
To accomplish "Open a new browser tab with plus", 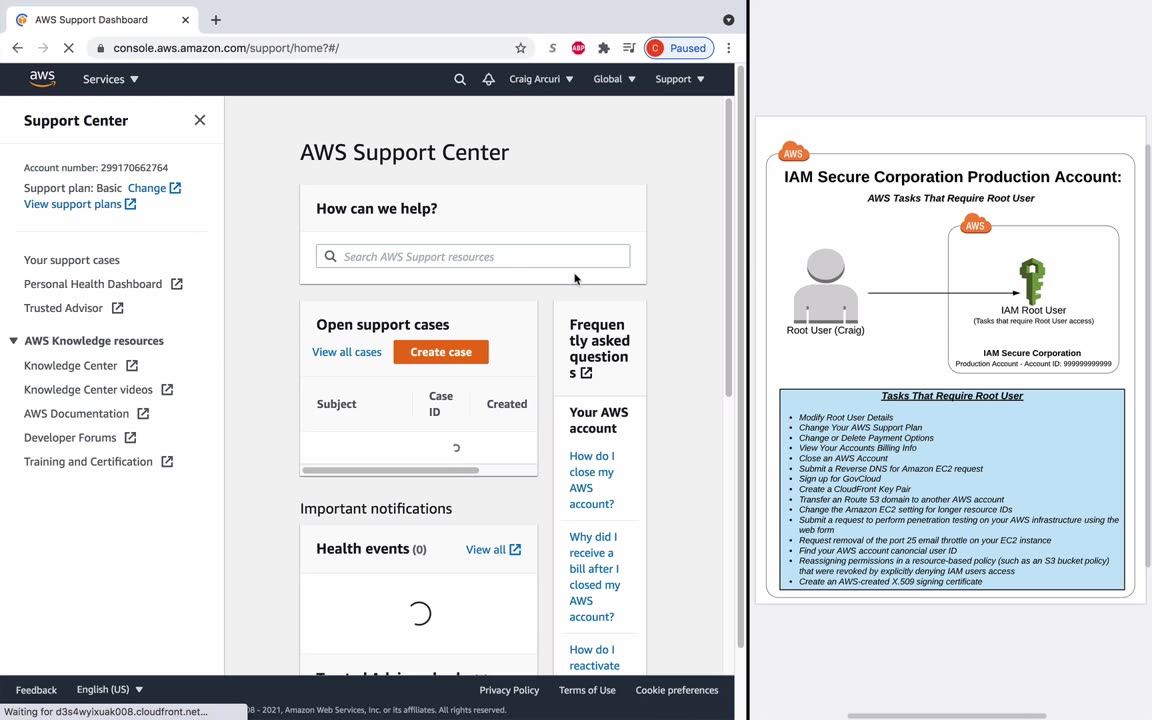I will coord(215,20).
